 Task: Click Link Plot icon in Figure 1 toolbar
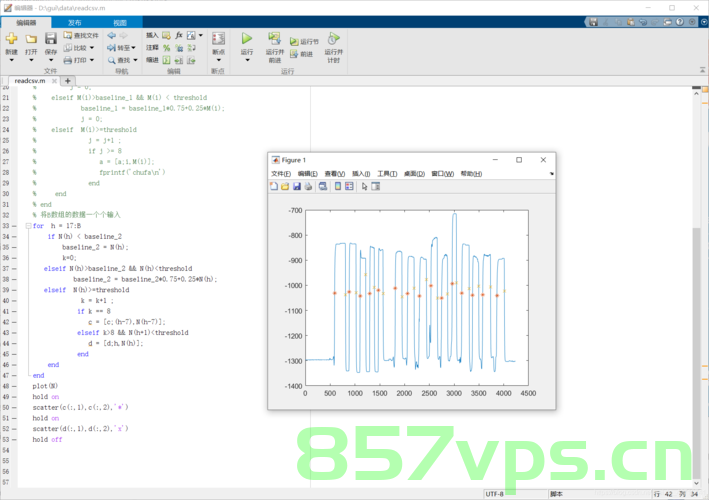(x=323, y=186)
